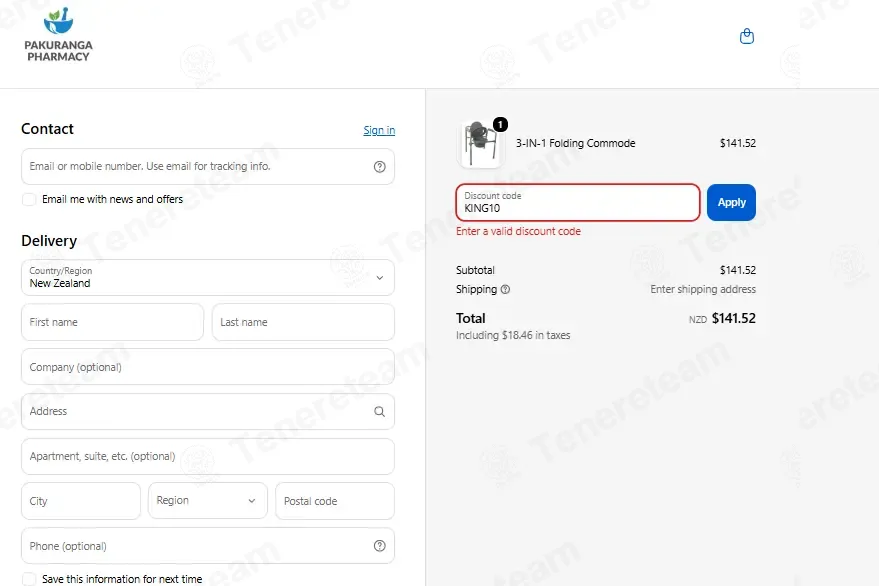
Task: Expand the Region dropdown
Action: coord(207,501)
